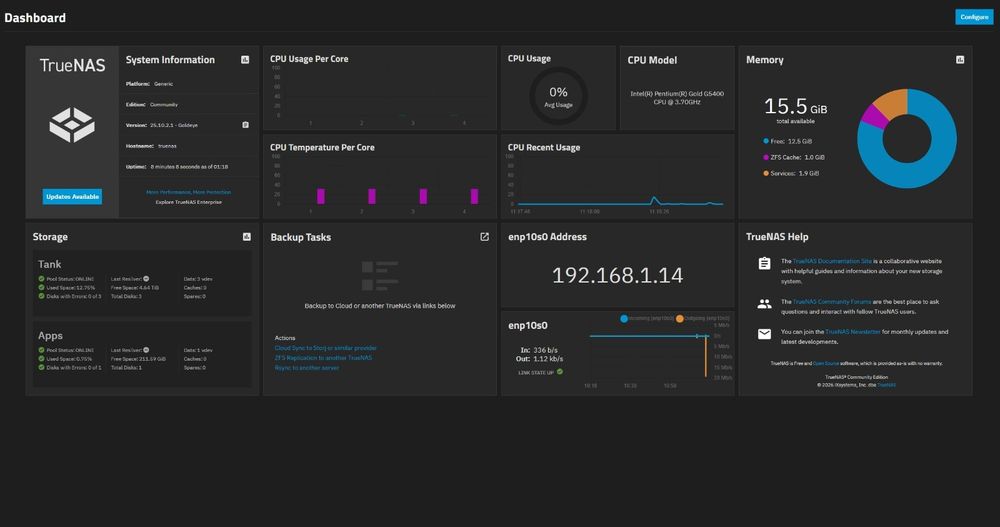Click the Services orange legend dot

point(766,173)
